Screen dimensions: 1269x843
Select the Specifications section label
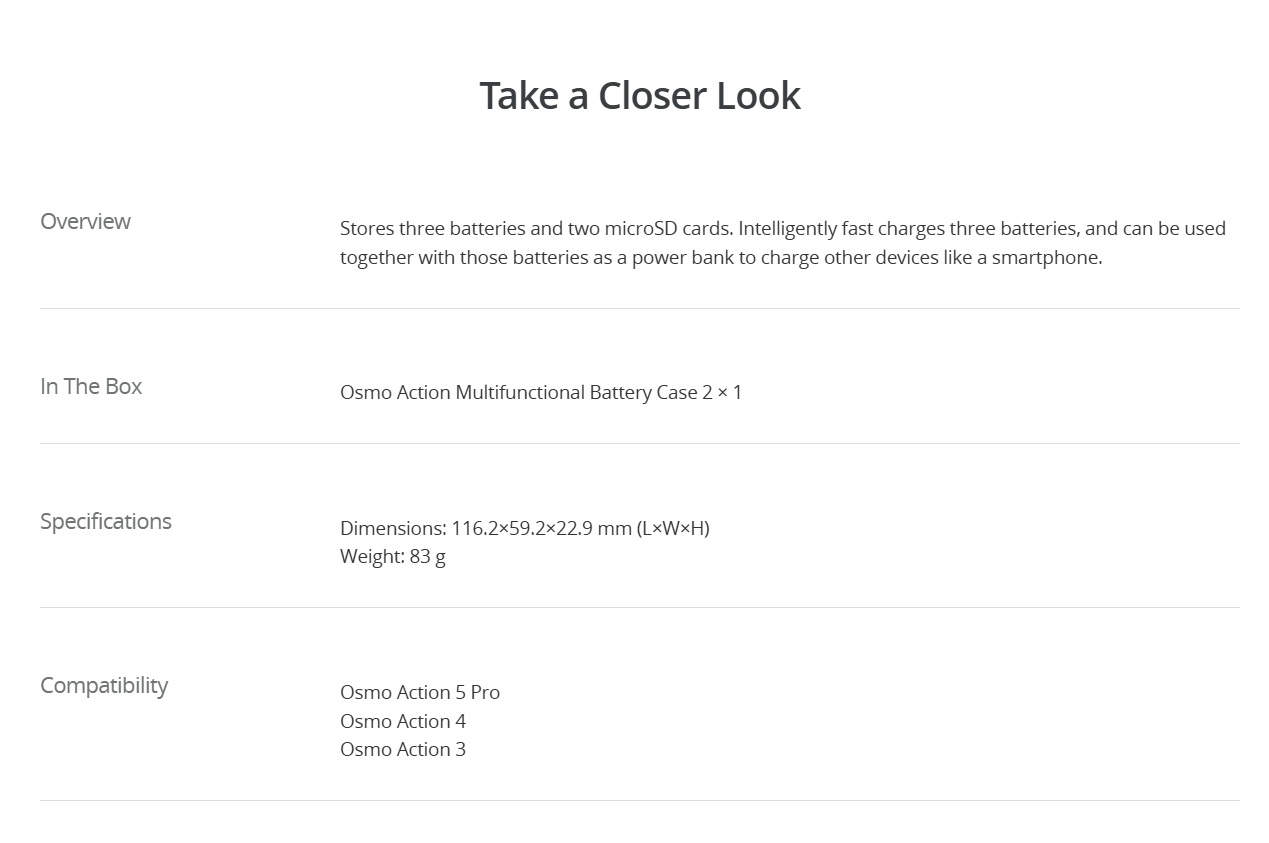106,521
